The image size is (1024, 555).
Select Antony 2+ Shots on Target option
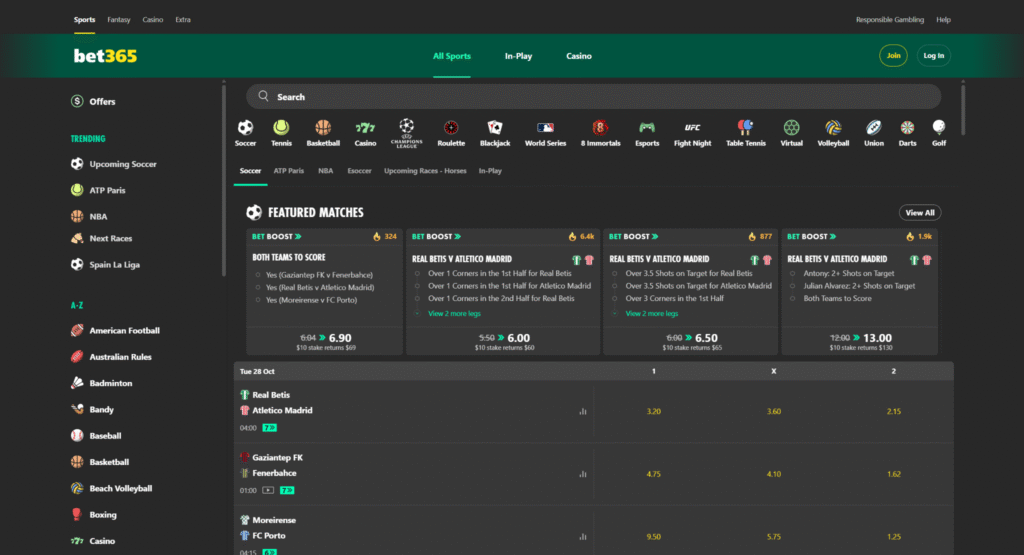click(x=794, y=273)
